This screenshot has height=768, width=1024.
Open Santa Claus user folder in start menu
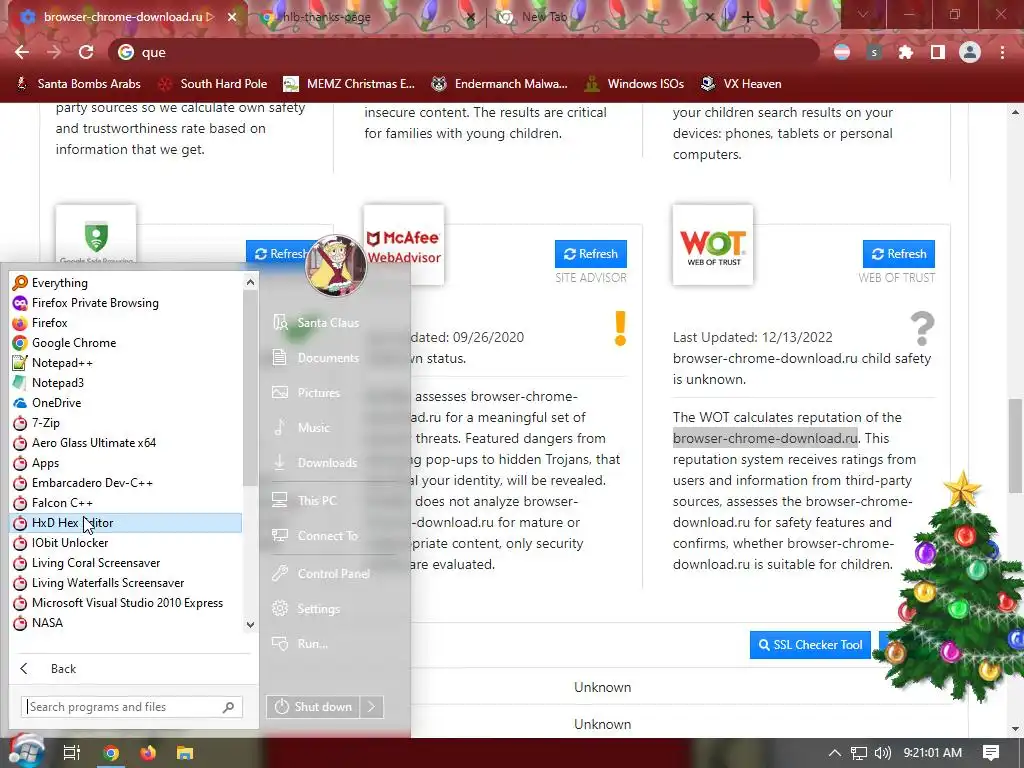pyautogui.click(x=328, y=323)
